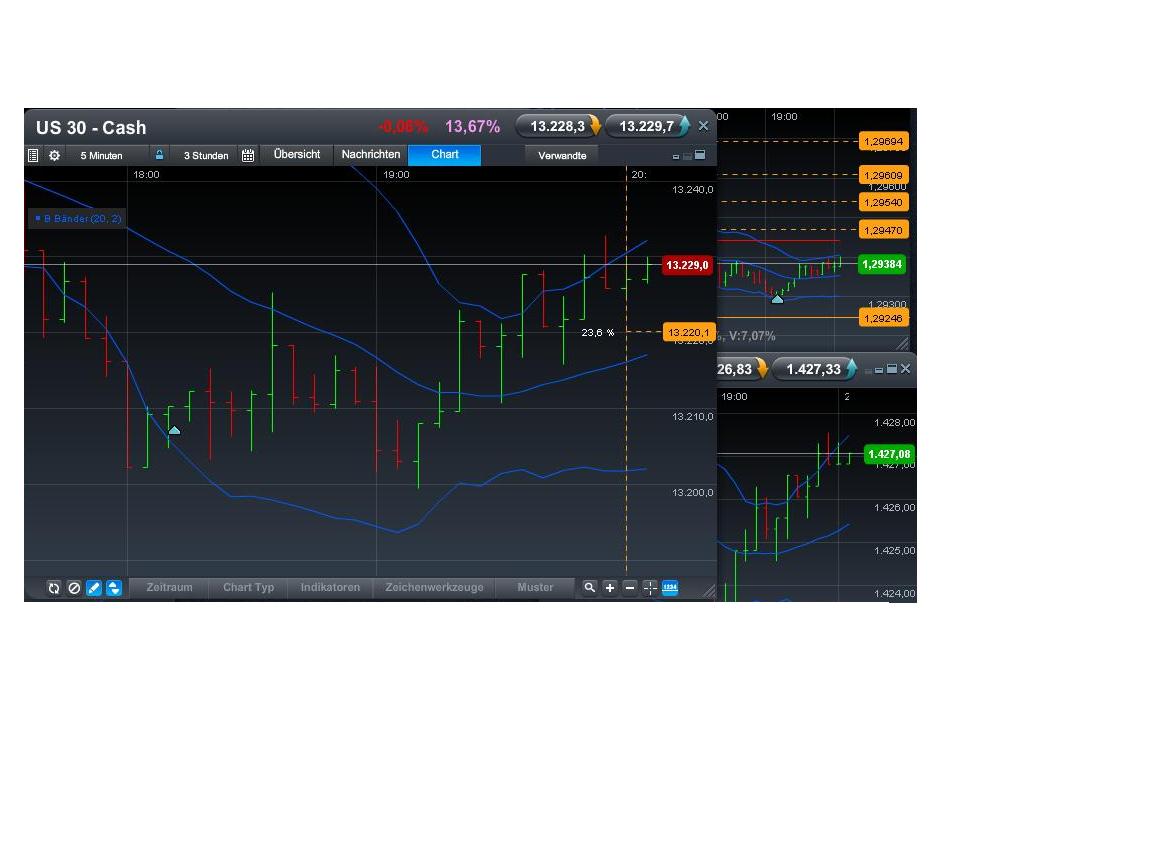Toggle the blue pencil drawing tool icon
The image size is (1152, 864).
pos(94,588)
